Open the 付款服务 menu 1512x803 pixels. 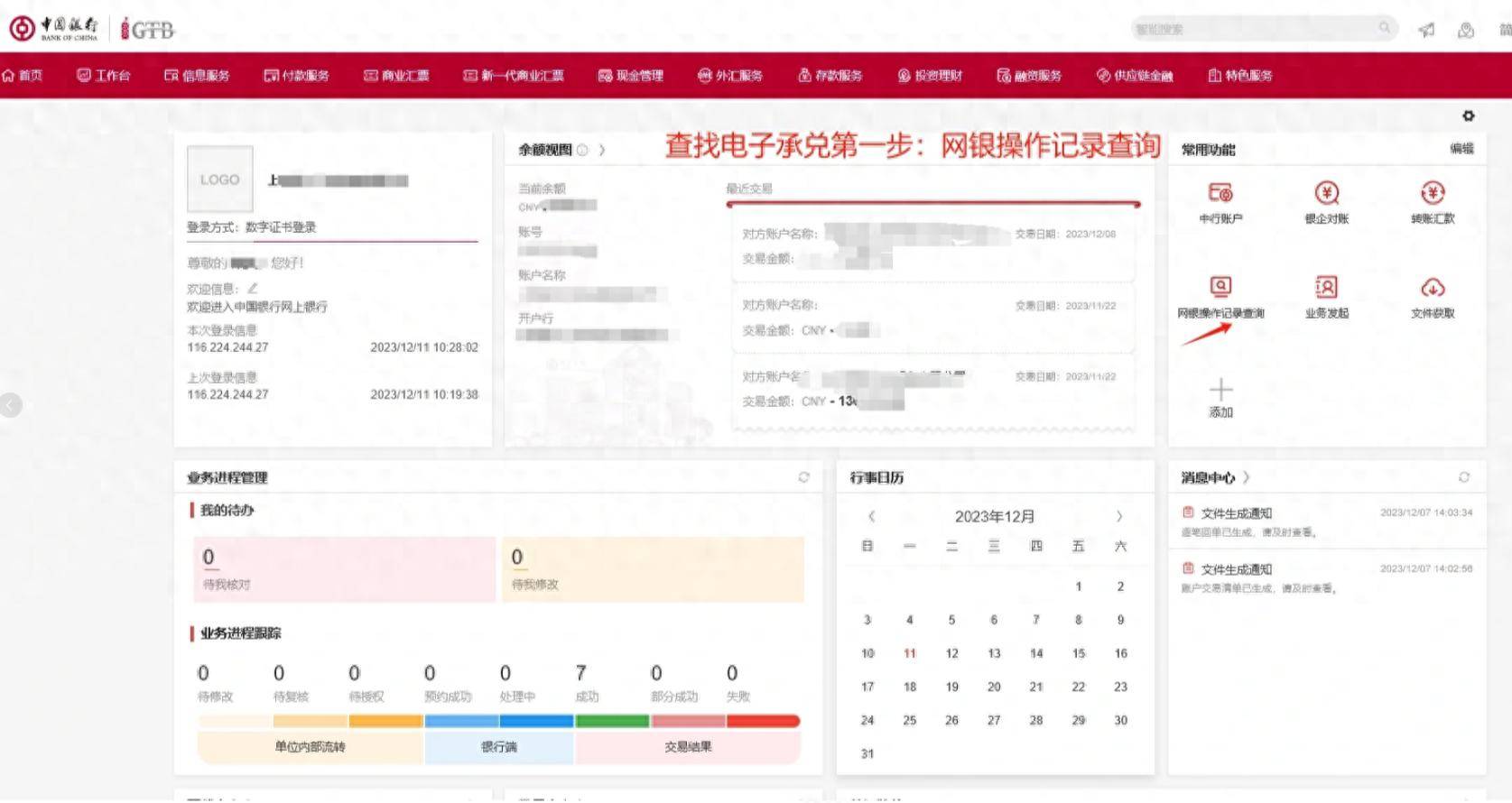pos(296,76)
